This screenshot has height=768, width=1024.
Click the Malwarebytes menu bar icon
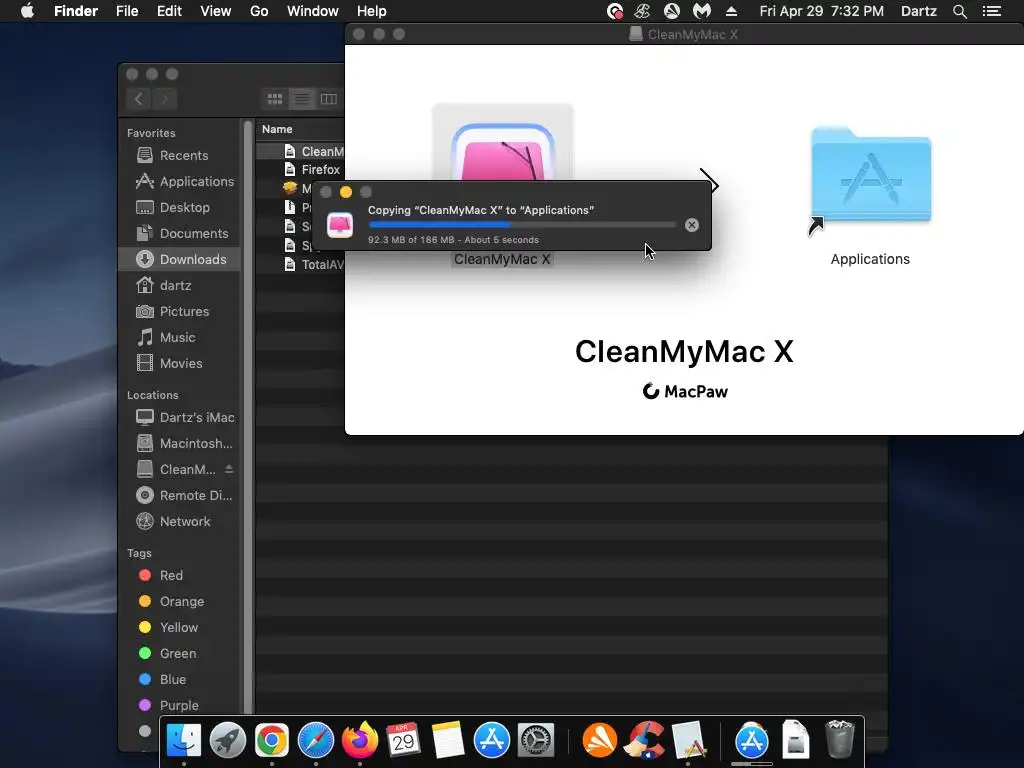coord(701,11)
